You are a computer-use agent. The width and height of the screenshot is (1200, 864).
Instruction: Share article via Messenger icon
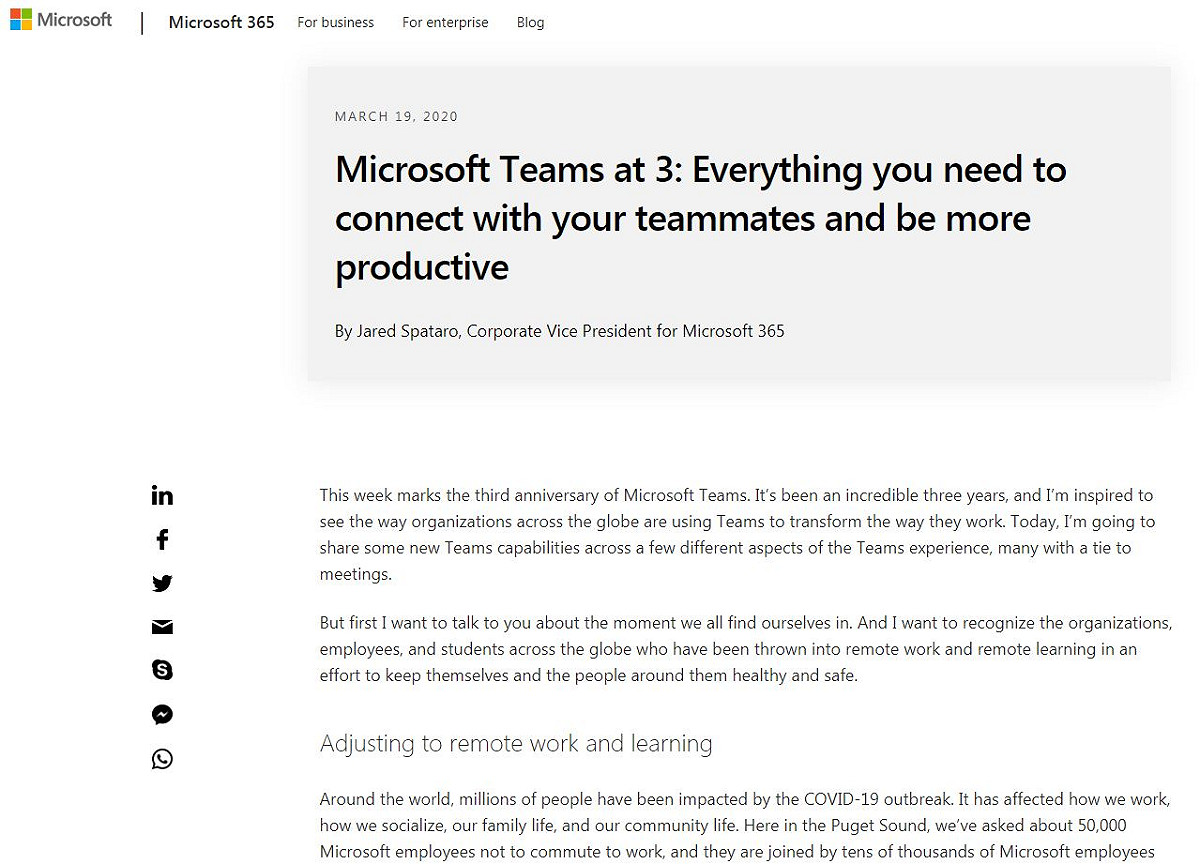pos(162,714)
